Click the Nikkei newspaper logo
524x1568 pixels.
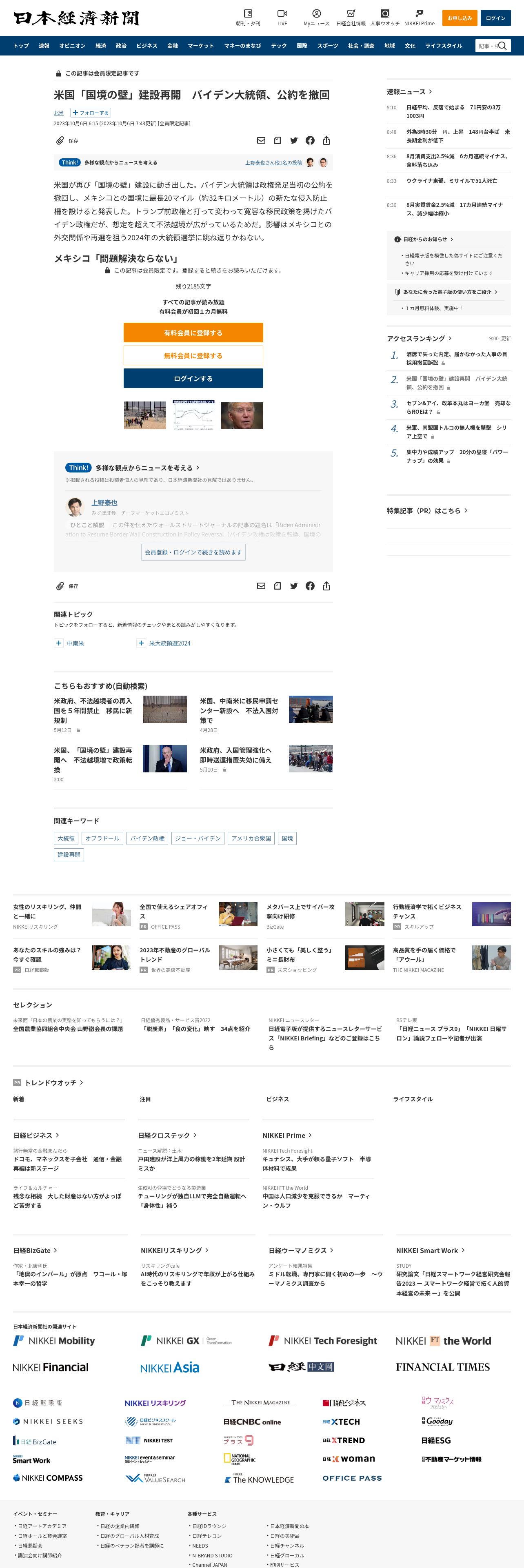pyautogui.click(x=76, y=18)
